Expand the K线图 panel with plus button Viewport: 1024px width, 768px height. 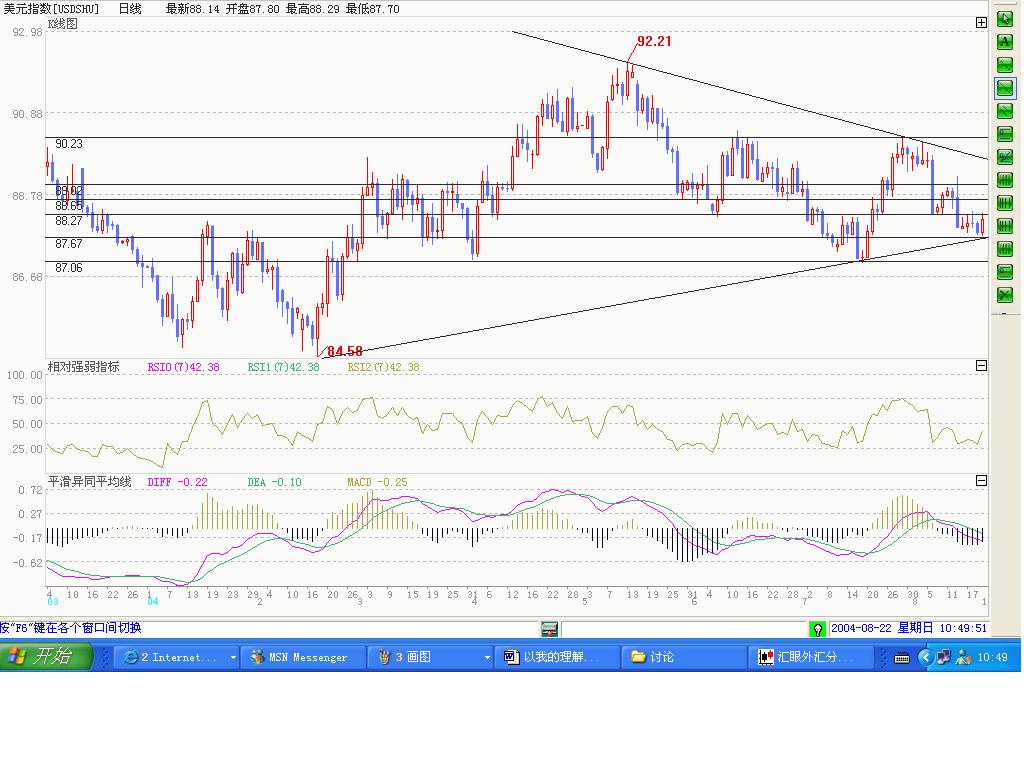click(x=981, y=23)
